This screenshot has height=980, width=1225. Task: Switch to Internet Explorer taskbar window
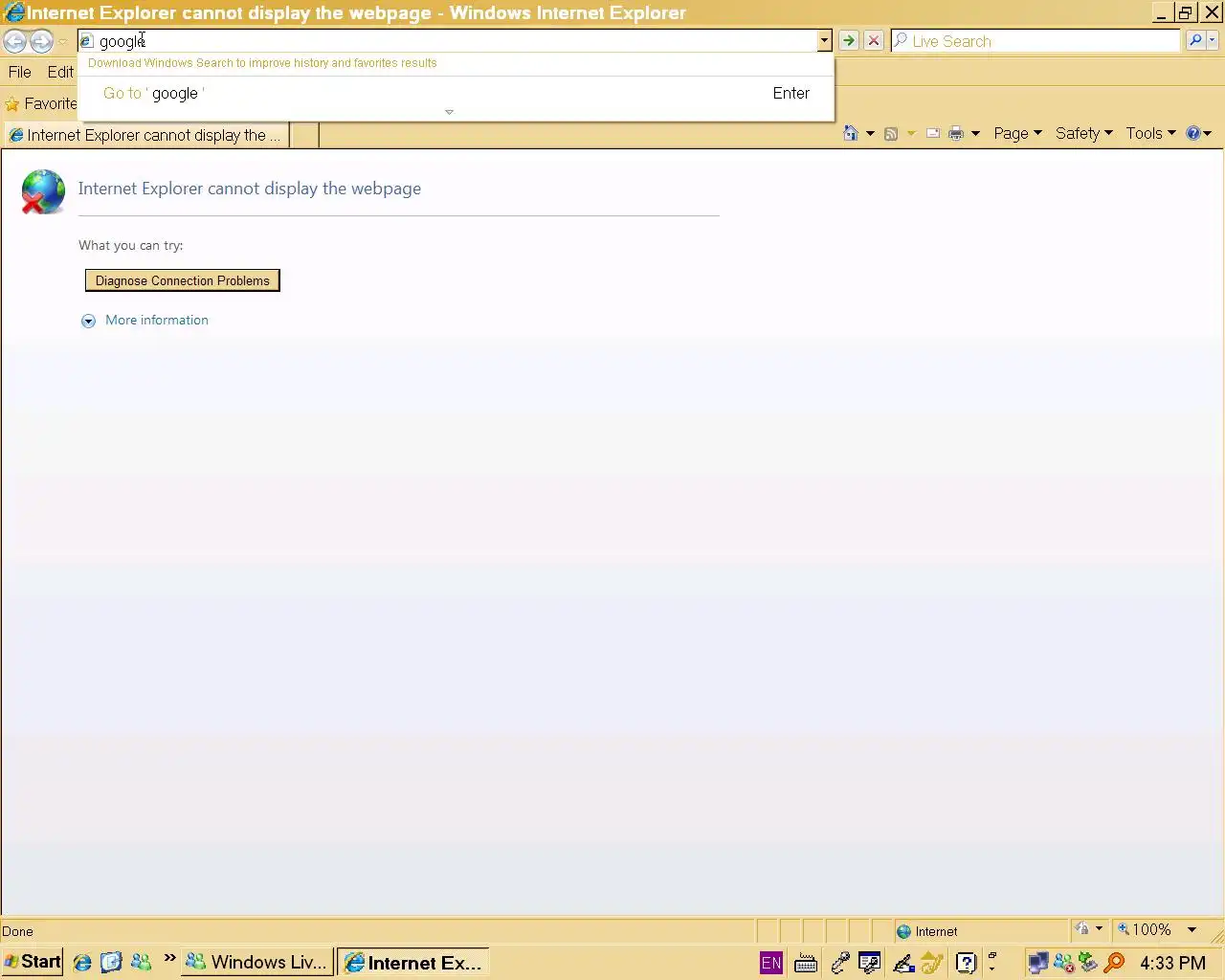pos(413,962)
